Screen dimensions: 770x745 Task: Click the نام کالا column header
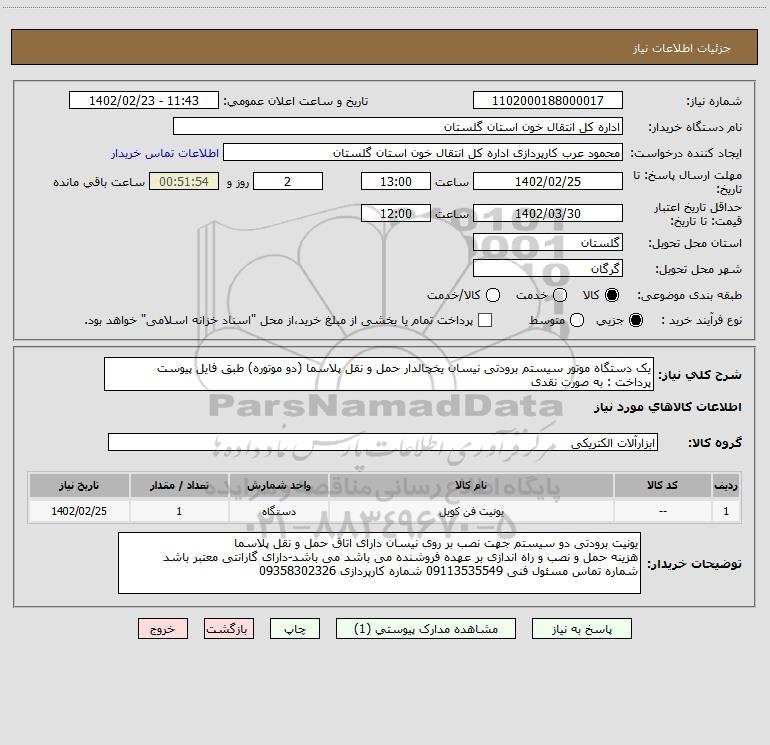coord(471,485)
